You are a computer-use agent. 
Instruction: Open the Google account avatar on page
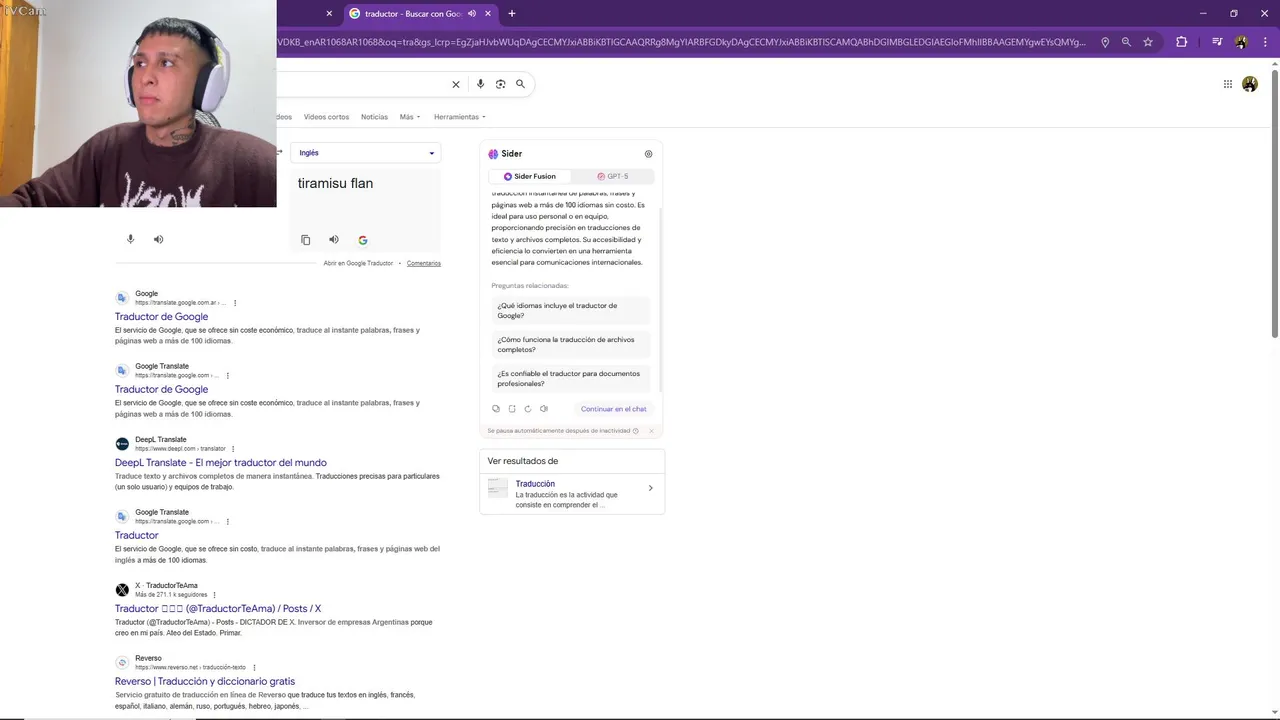coord(1250,84)
